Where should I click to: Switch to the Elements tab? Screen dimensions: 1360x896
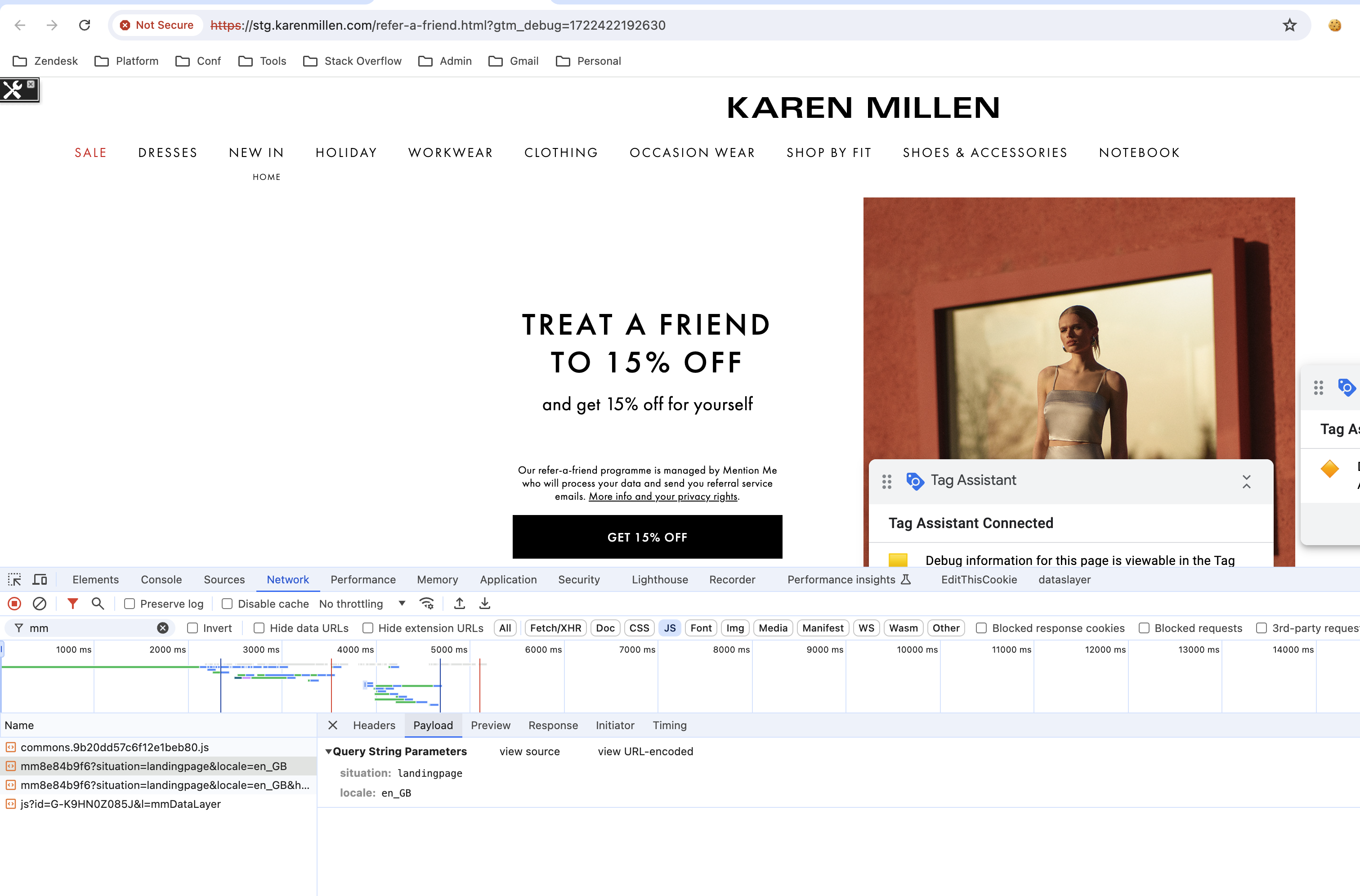(95, 579)
